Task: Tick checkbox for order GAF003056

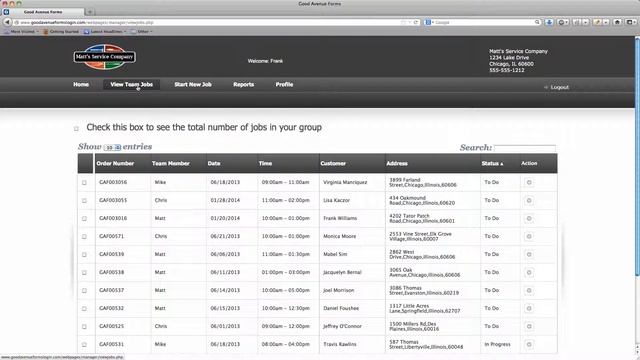Action: click(84, 182)
